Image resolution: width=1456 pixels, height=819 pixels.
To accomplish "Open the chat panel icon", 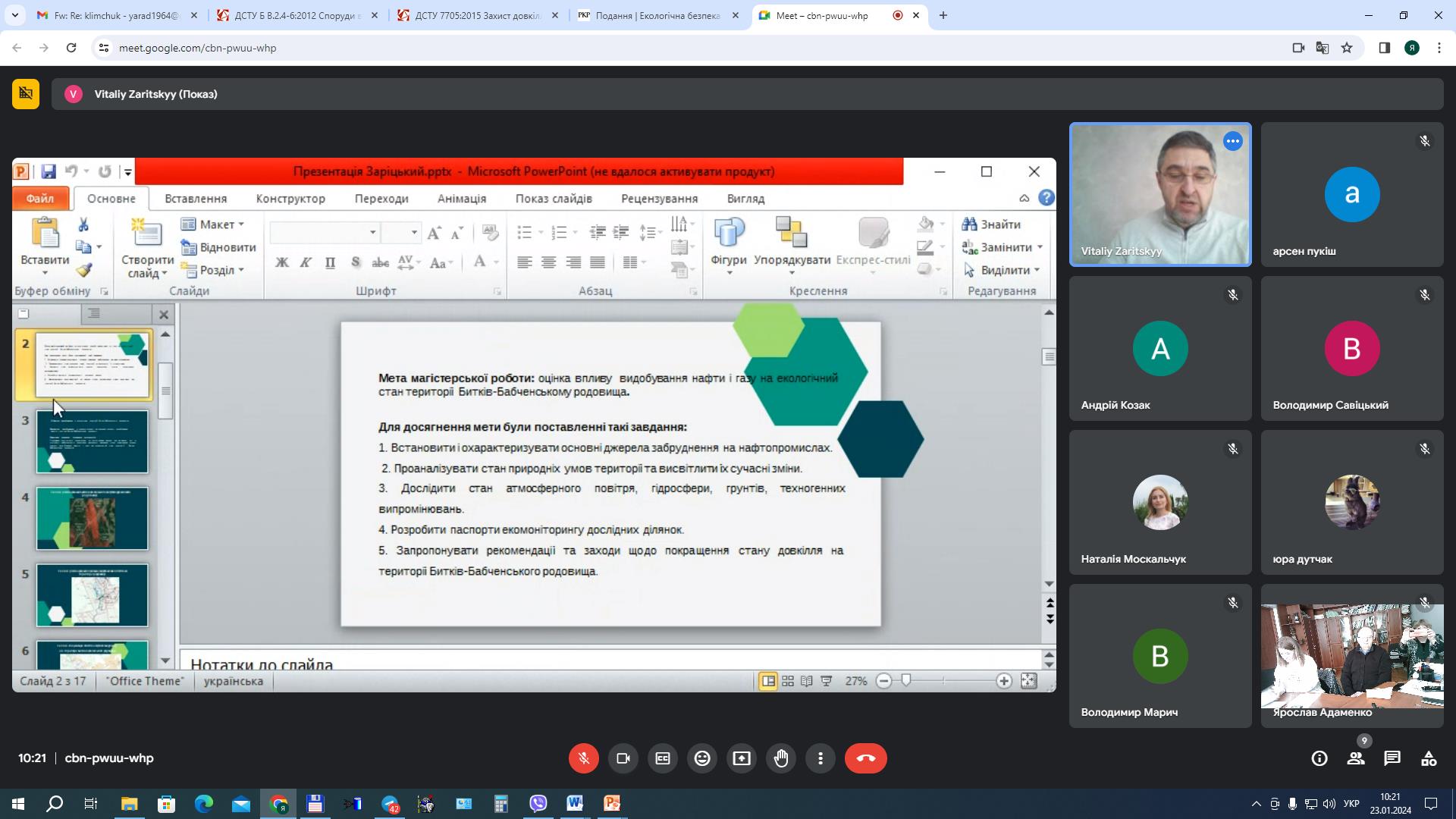I will (1392, 758).
